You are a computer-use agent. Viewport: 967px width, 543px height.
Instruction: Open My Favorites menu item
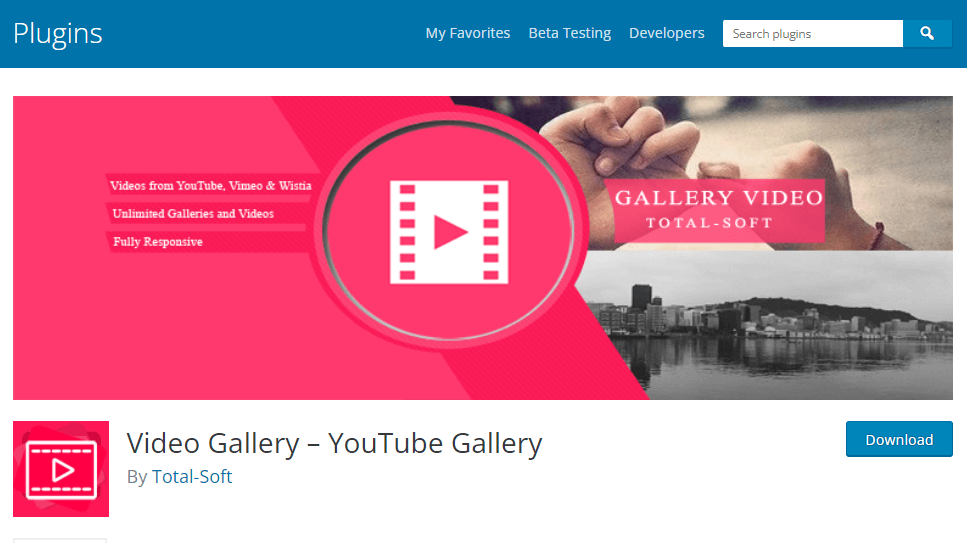pyautogui.click(x=467, y=33)
